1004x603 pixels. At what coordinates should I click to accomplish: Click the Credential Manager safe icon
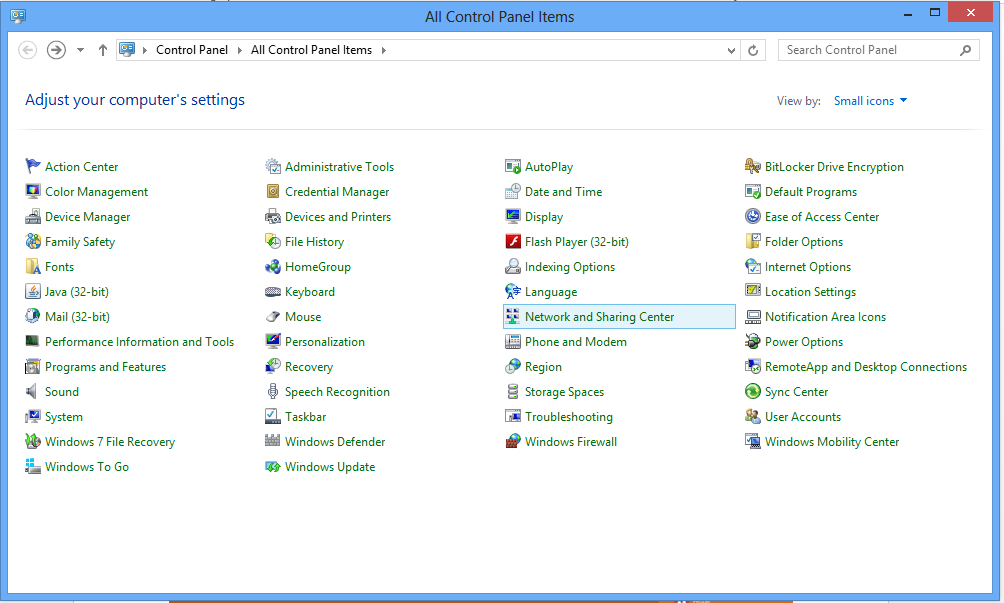click(x=273, y=191)
